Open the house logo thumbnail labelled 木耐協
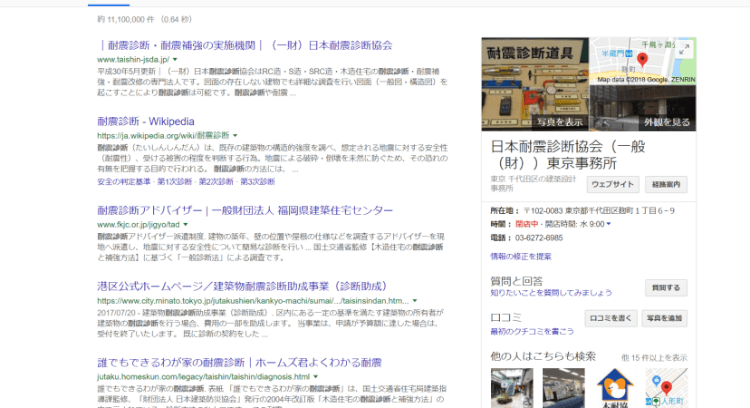 pos(615,388)
